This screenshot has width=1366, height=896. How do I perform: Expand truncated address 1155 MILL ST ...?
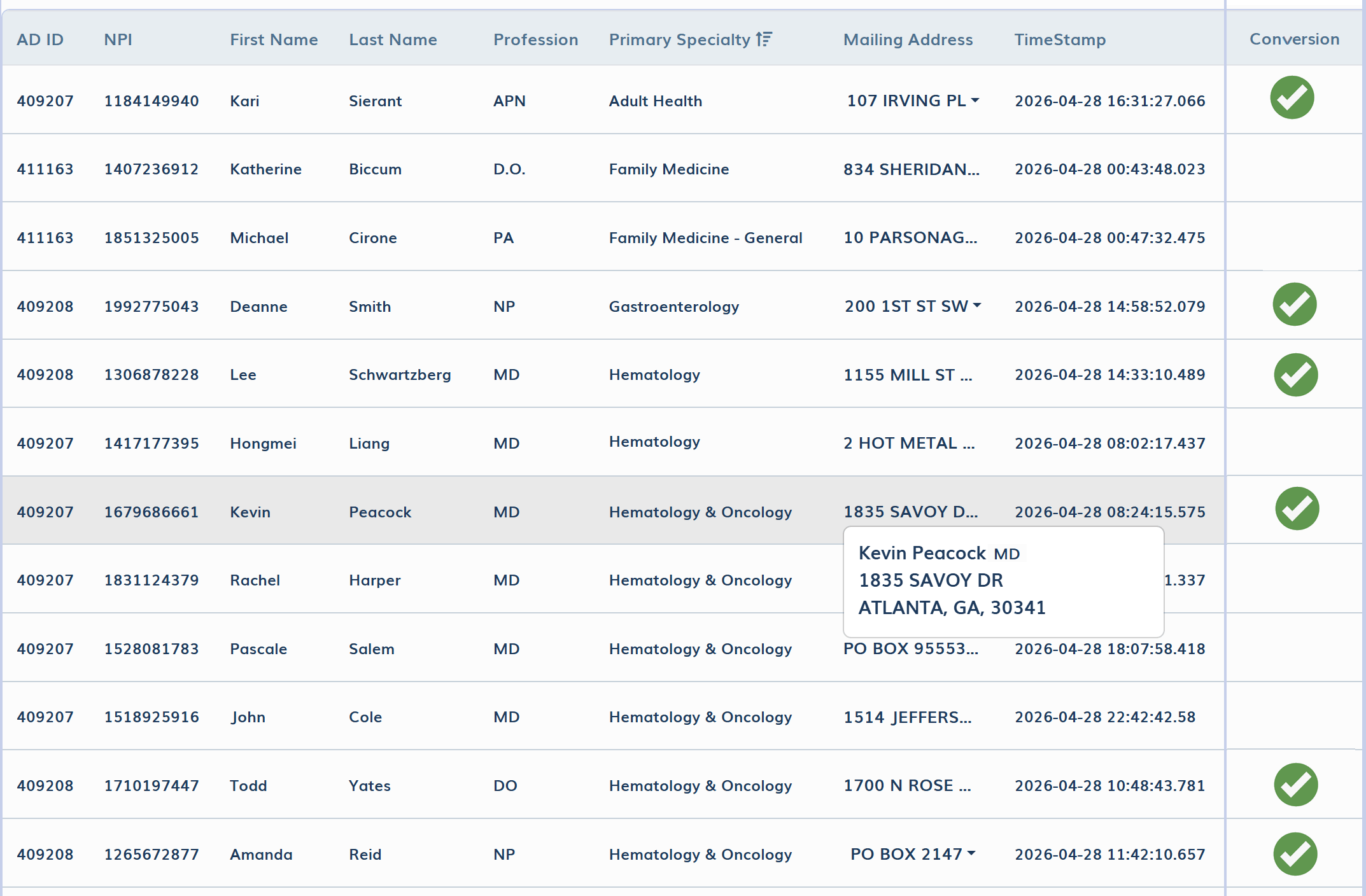click(908, 375)
